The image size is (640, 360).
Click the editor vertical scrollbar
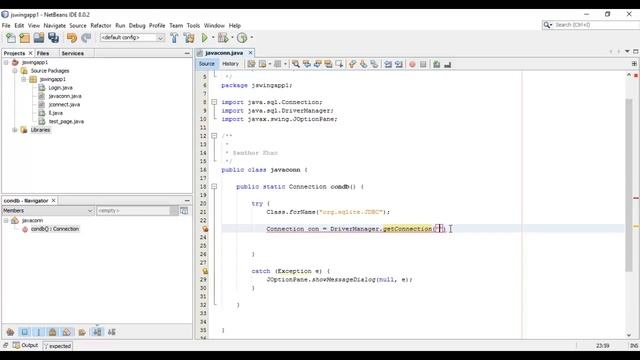tap(629, 184)
